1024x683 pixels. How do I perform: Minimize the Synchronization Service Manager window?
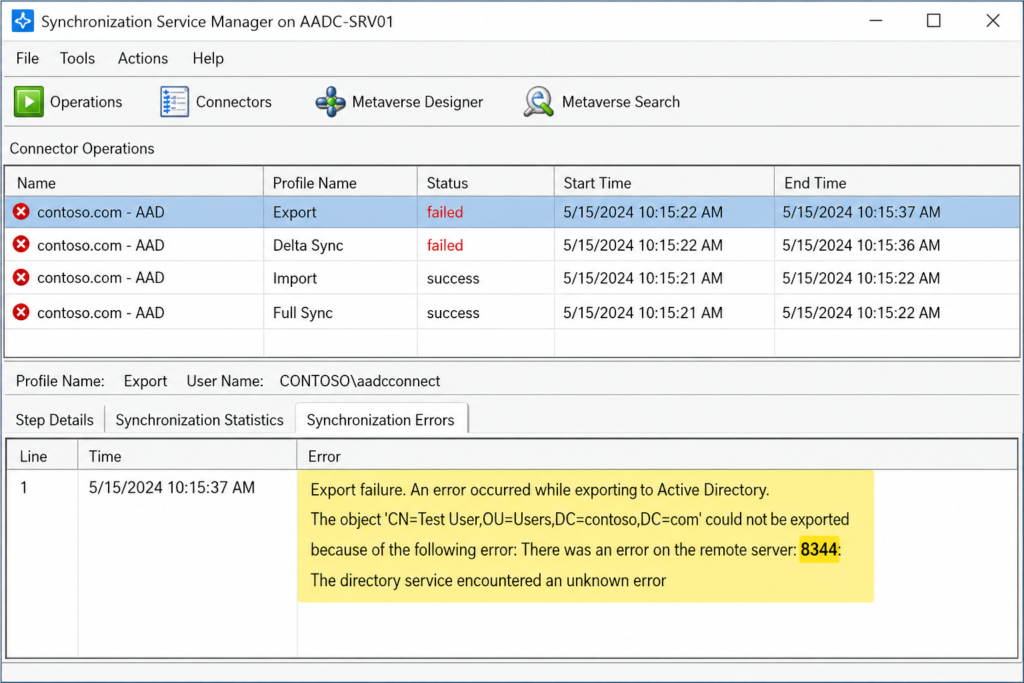point(876,21)
